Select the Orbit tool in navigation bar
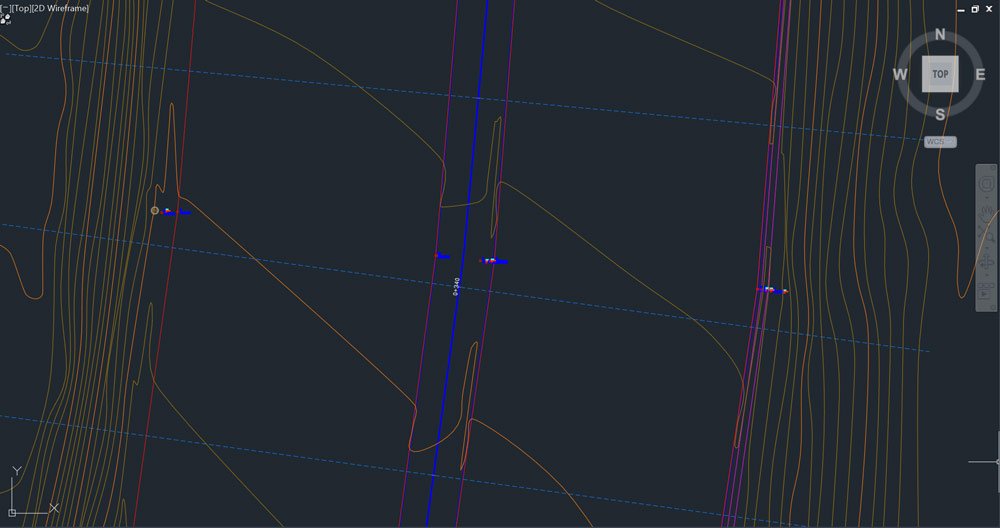The width and height of the screenshot is (1000, 528). click(986, 264)
